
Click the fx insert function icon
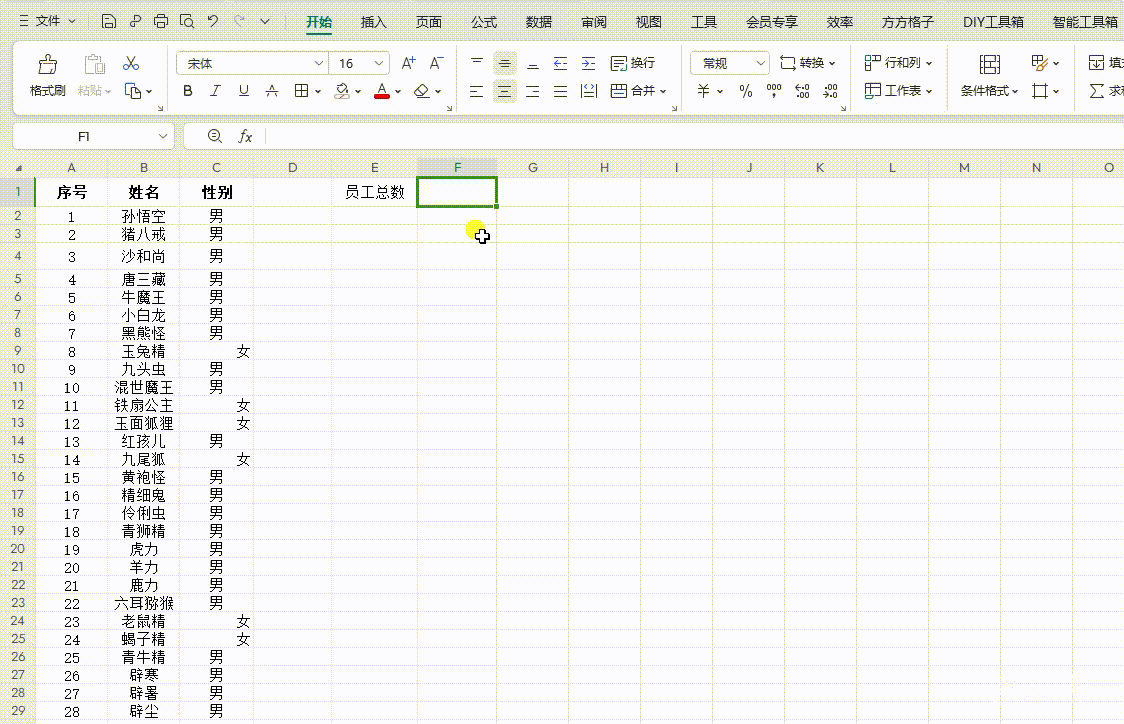pyautogui.click(x=245, y=136)
